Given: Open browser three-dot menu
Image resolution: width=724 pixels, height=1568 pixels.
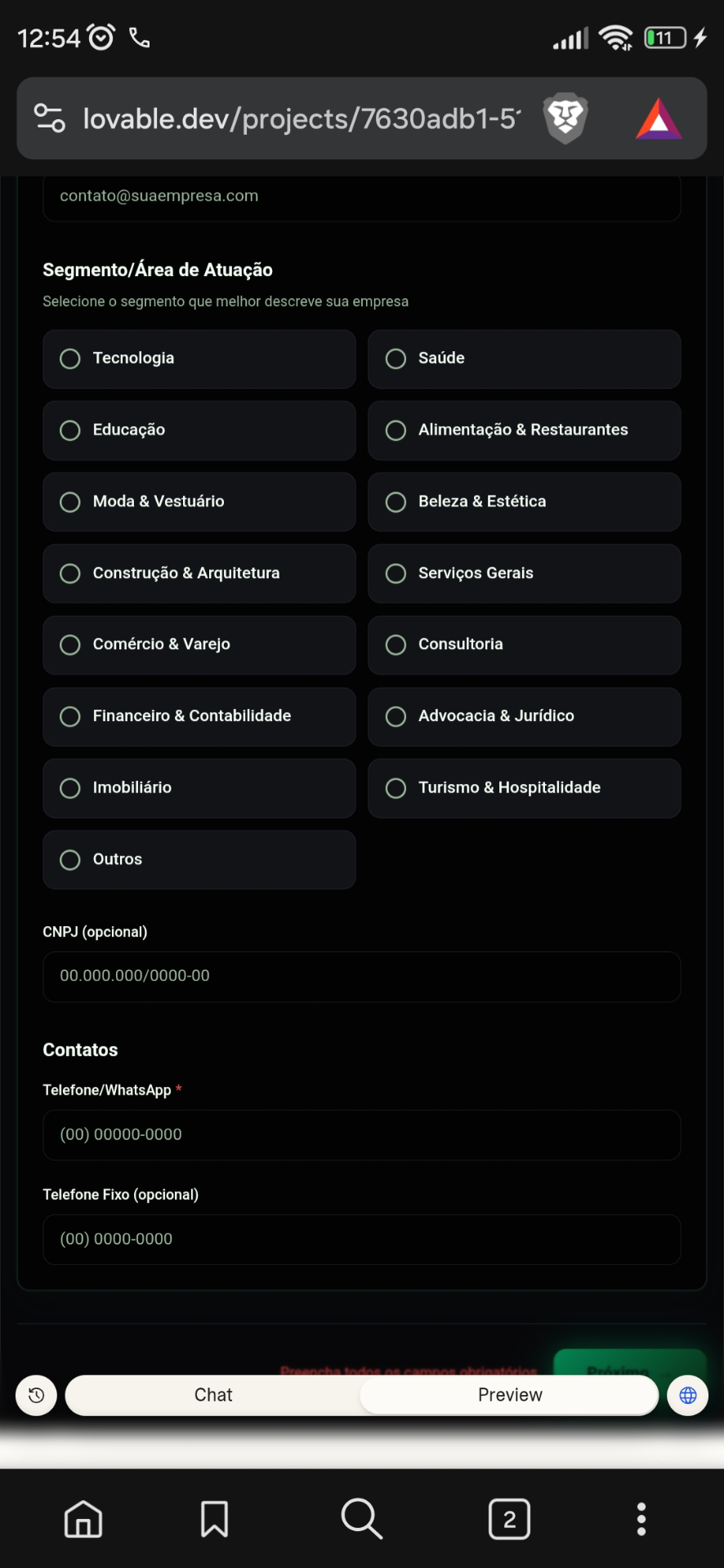Looking at the screenshot, I should 641,1519.
